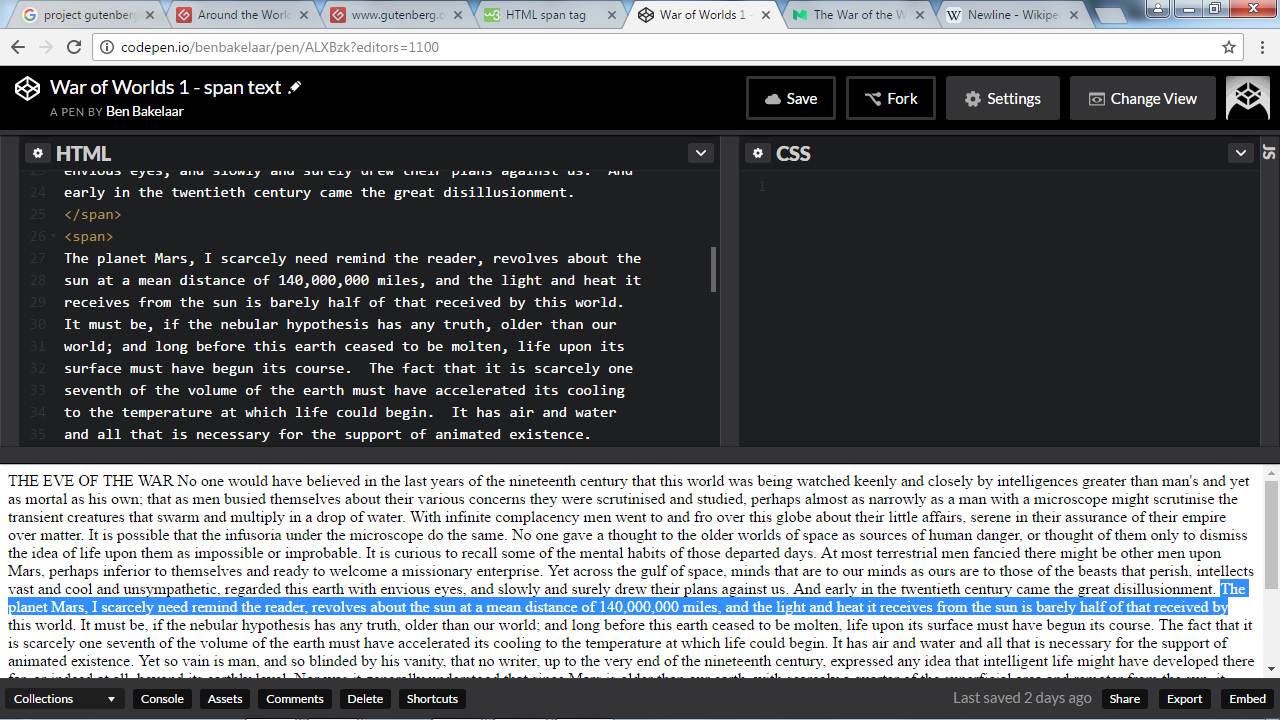Screen dimensions: 1280x720
Task: Click the HTML panel title
Action: 83,153
